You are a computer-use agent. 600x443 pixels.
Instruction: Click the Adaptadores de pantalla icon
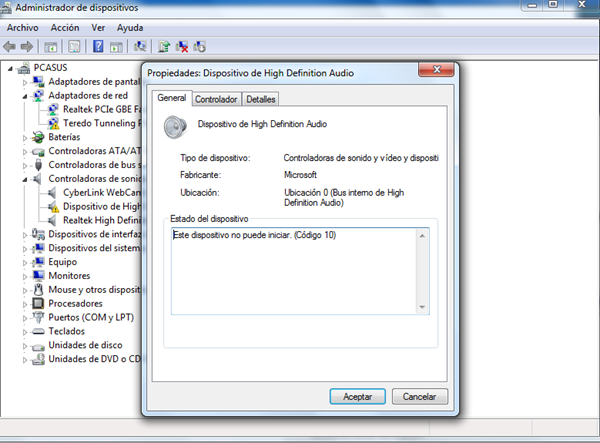38,81
